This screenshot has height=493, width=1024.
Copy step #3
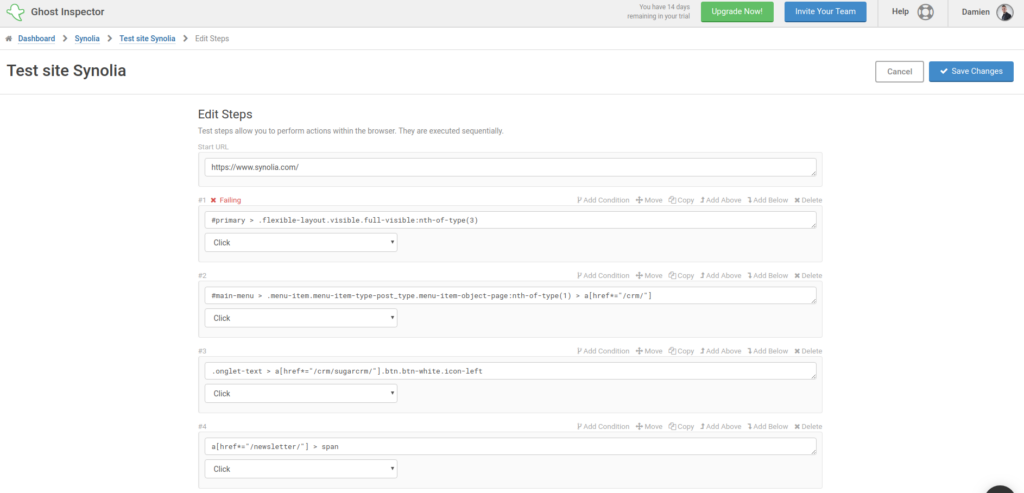pyautogui.click(x=681, y=351)
